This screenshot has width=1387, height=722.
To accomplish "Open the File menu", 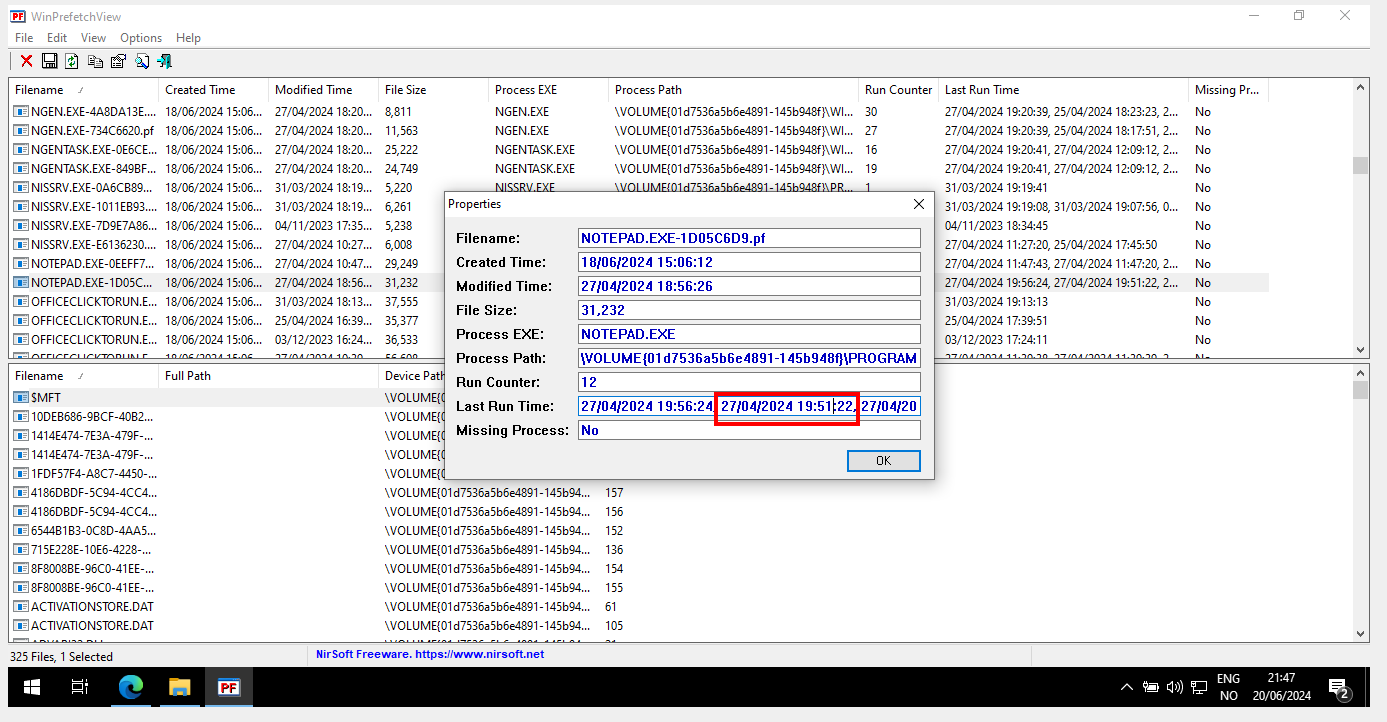I will 24,38.
